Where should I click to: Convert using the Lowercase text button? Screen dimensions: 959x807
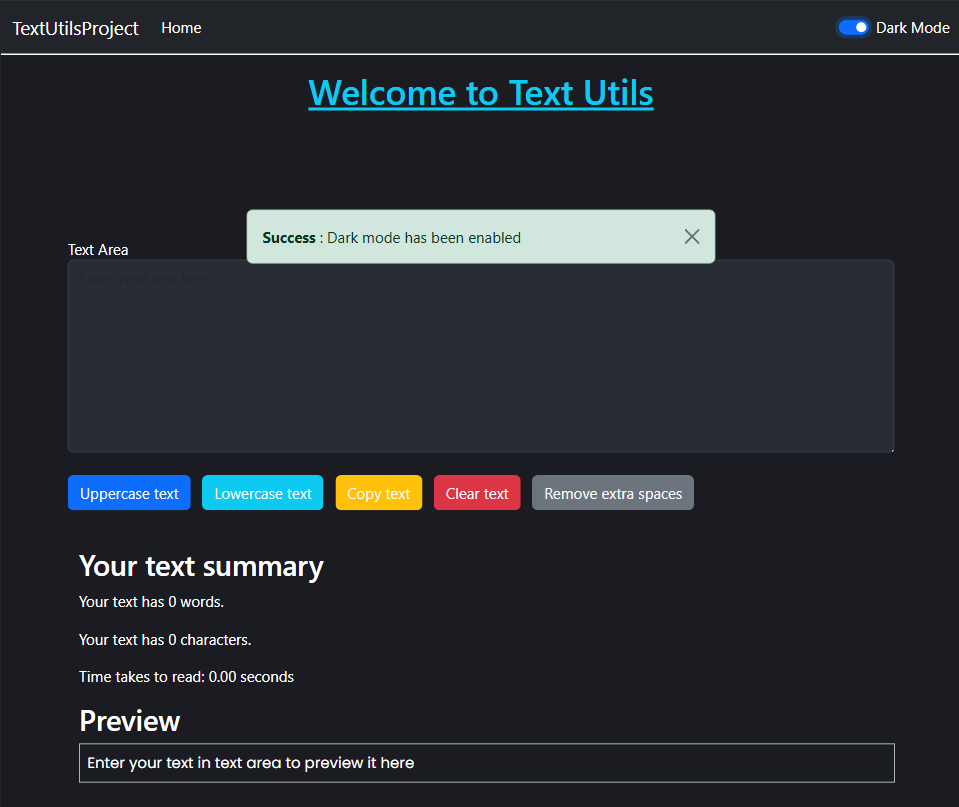[263, 493]
